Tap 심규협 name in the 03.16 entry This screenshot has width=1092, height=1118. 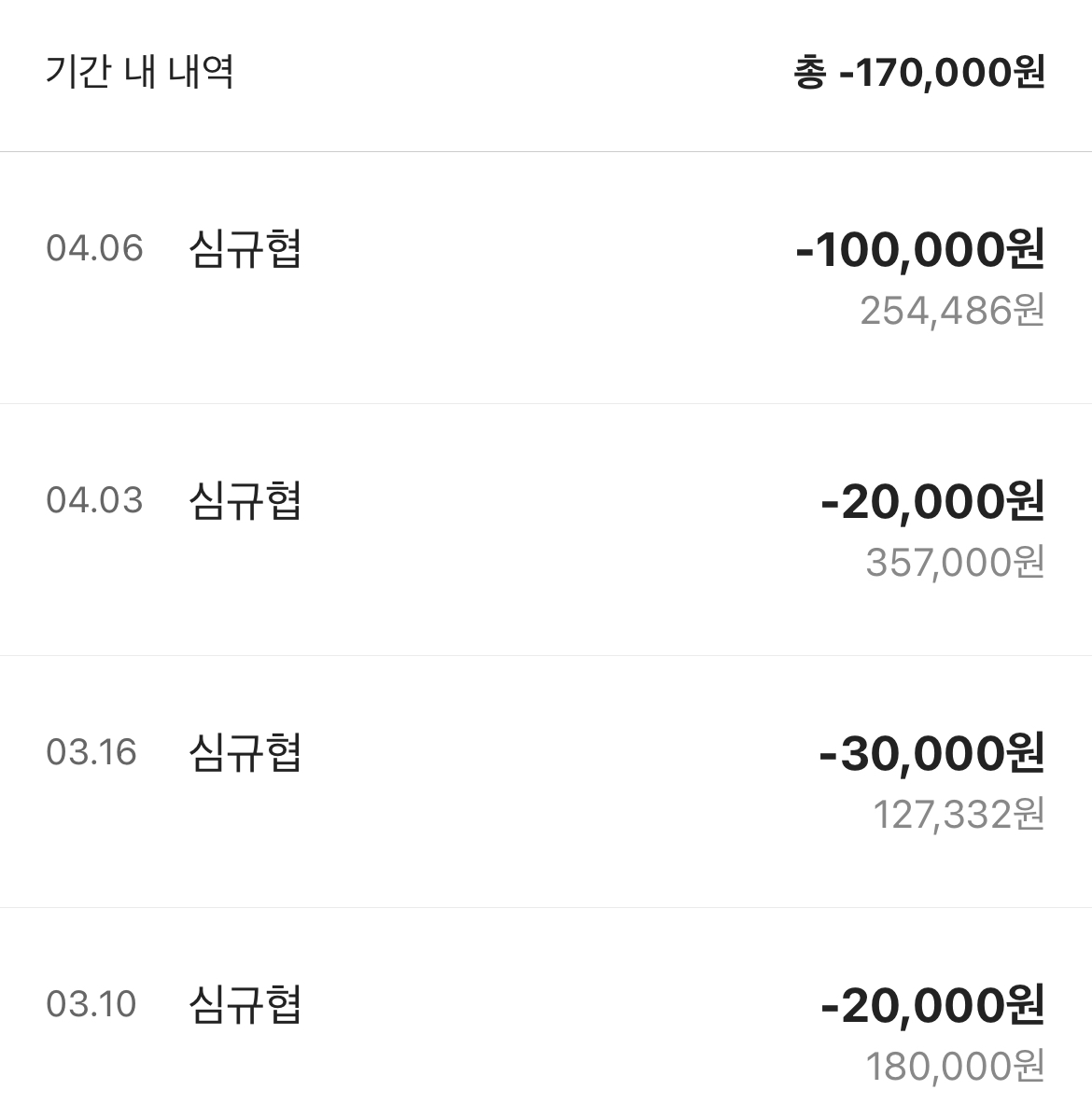tap(245, 753)
